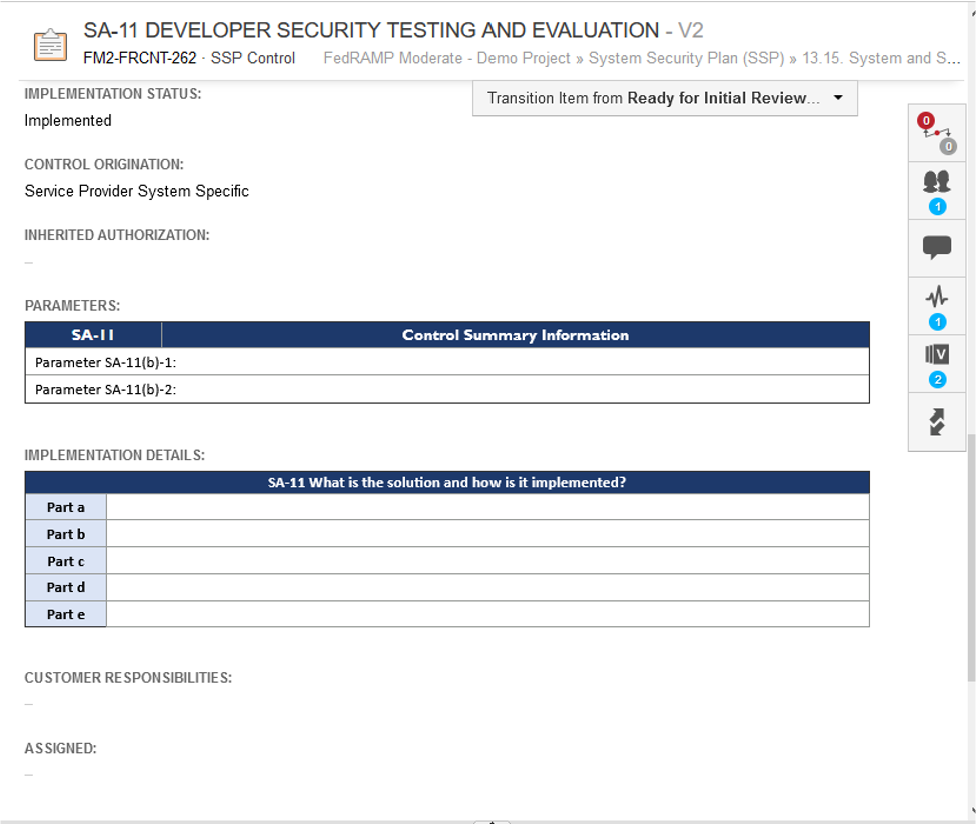The image size is (977, 824).
Task: Click the Service Provider System Specific value
Action: (x=137, y=191)
